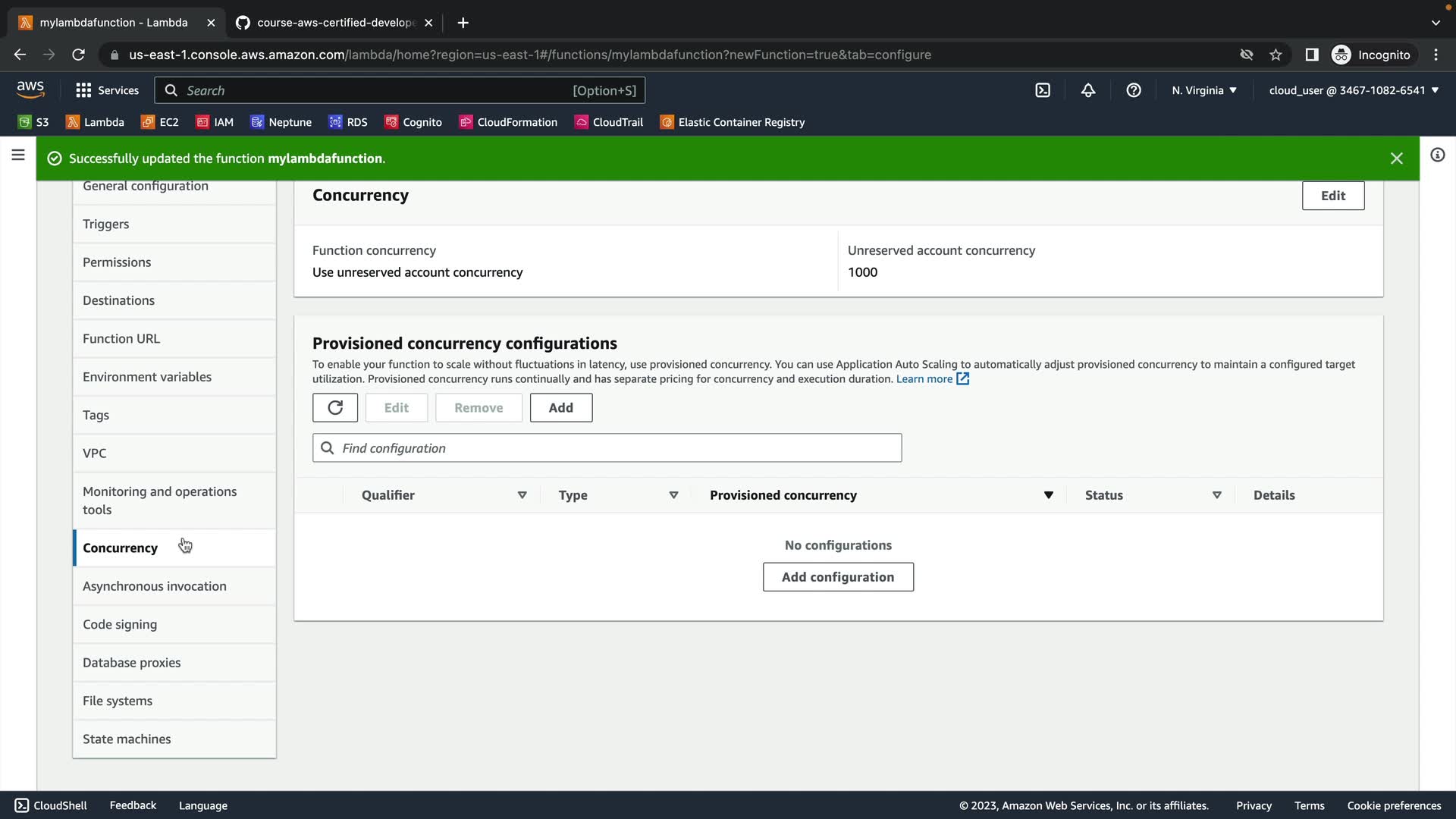
Task: Sort by Provisioned concurrency column arrow
Action: click(x=1048, y=495)
